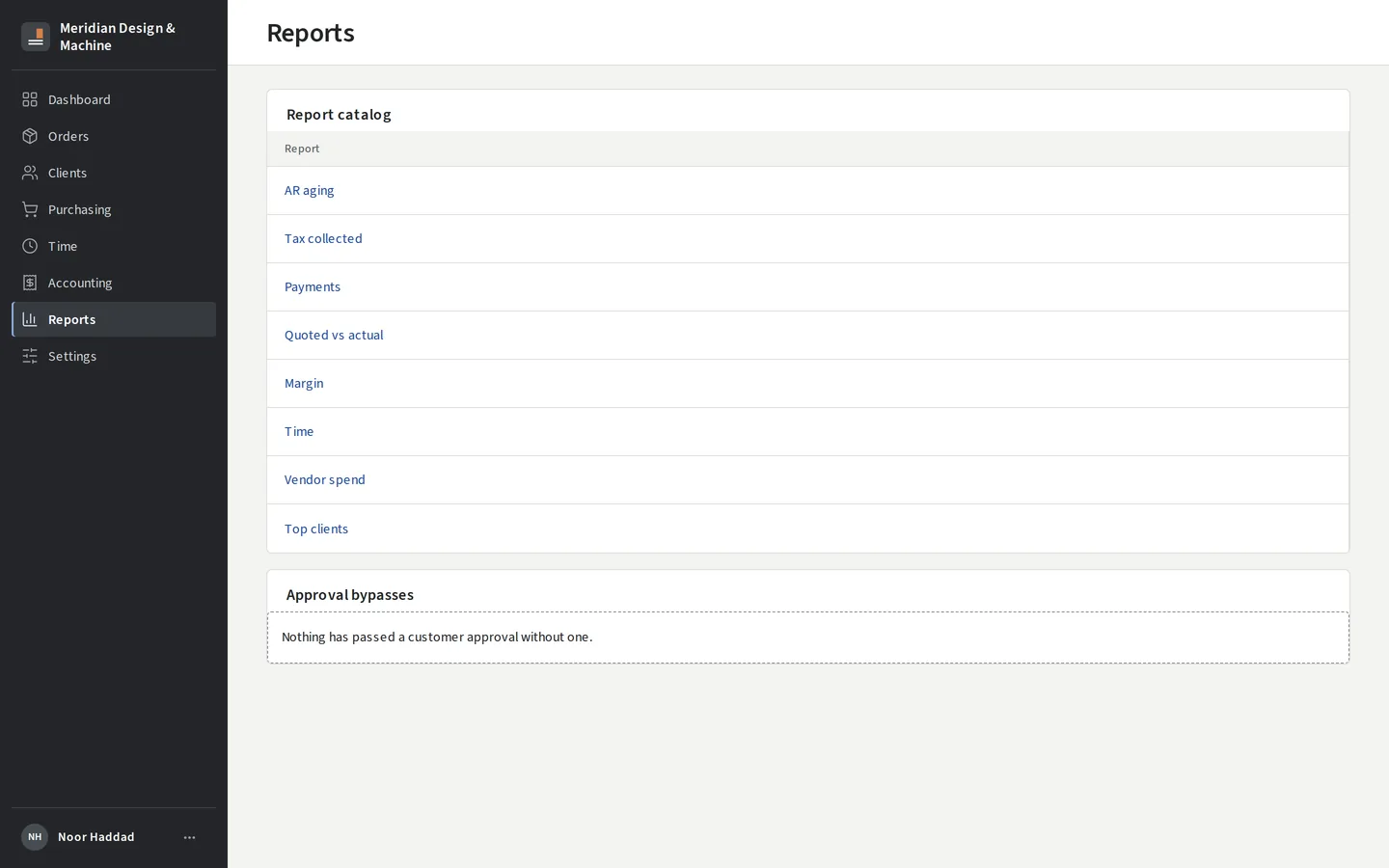Screen dimensions: 1389x868
Task: Click the Approval bypasses heading
Action: tap(350, 595)
